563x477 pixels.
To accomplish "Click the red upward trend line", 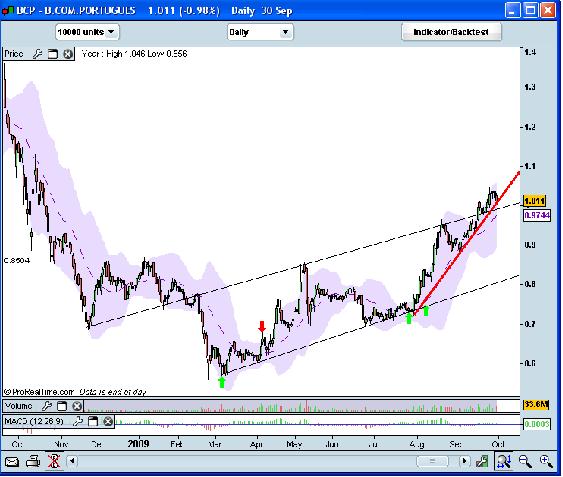I will tap(467, 243).
